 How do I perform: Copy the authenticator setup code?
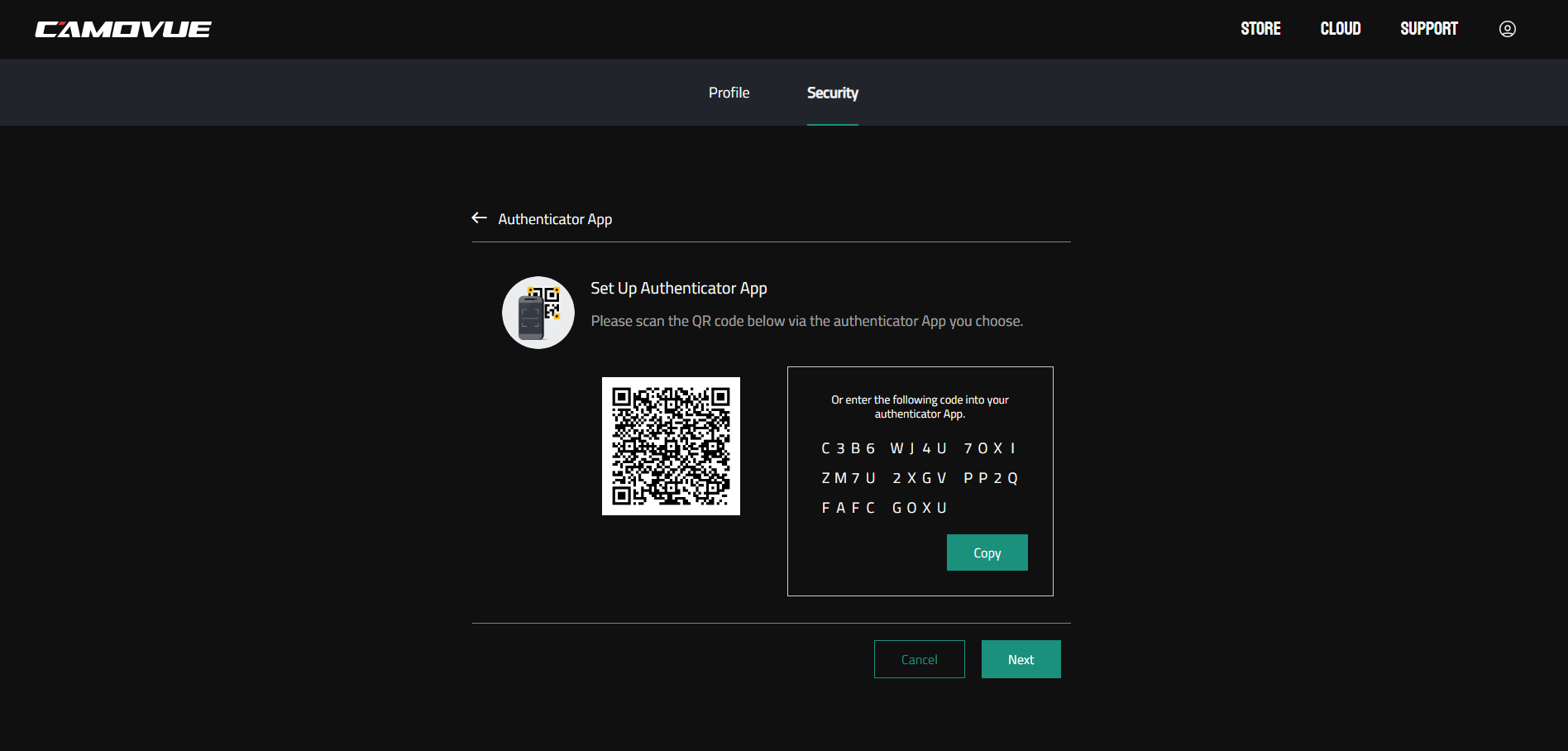[987, 552]
